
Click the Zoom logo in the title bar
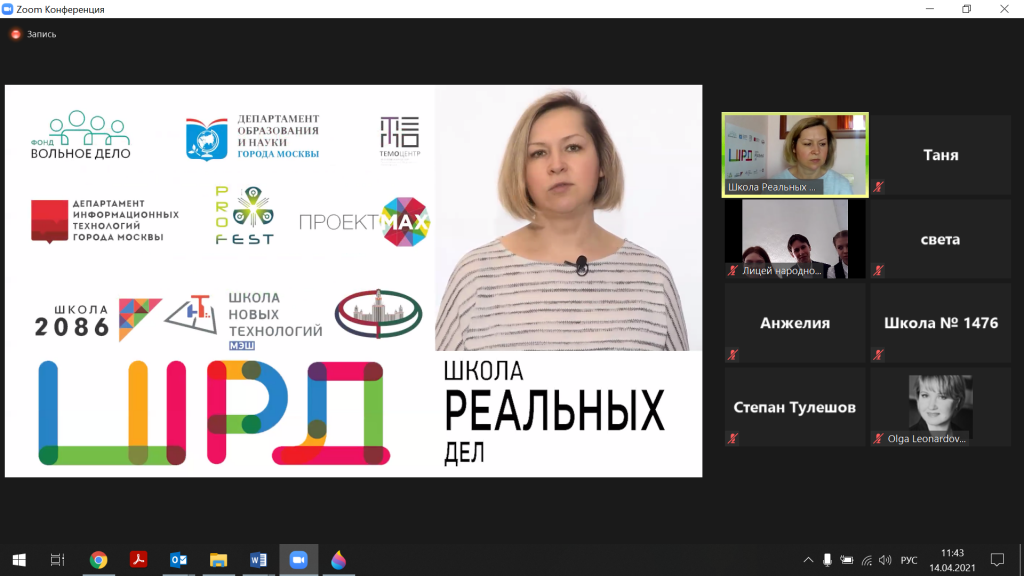pos(9,9)
